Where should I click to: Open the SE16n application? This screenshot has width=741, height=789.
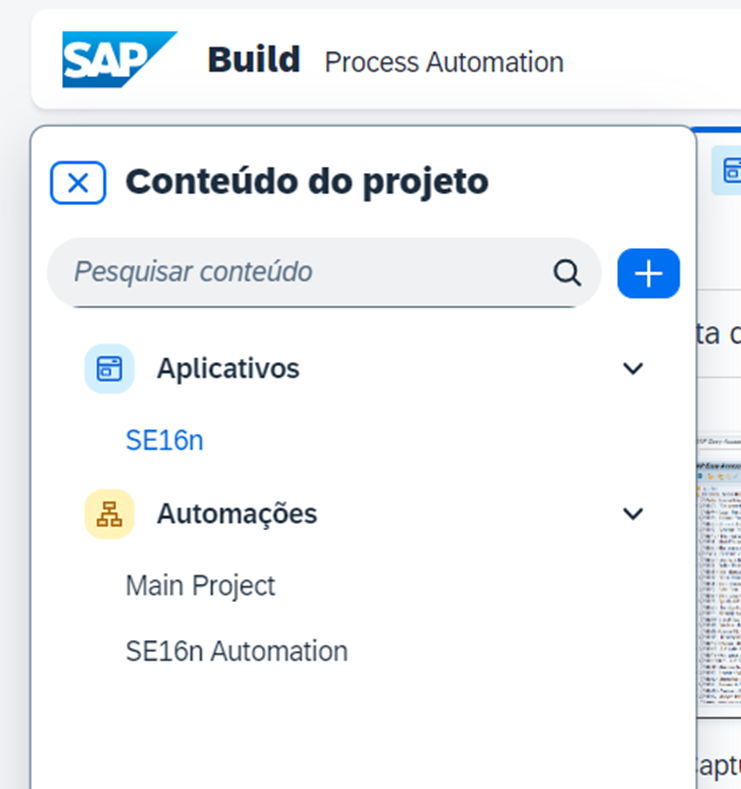164,441
